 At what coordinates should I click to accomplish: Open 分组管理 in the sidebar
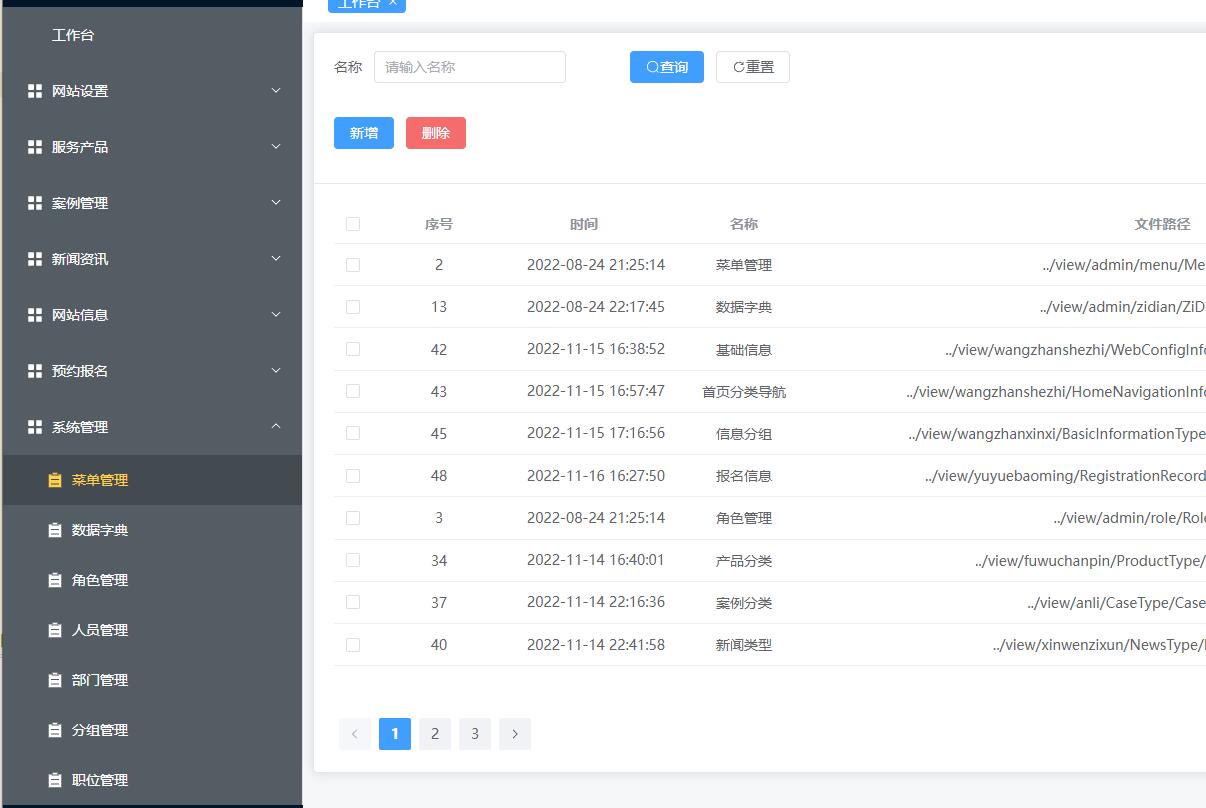[100, 730]
